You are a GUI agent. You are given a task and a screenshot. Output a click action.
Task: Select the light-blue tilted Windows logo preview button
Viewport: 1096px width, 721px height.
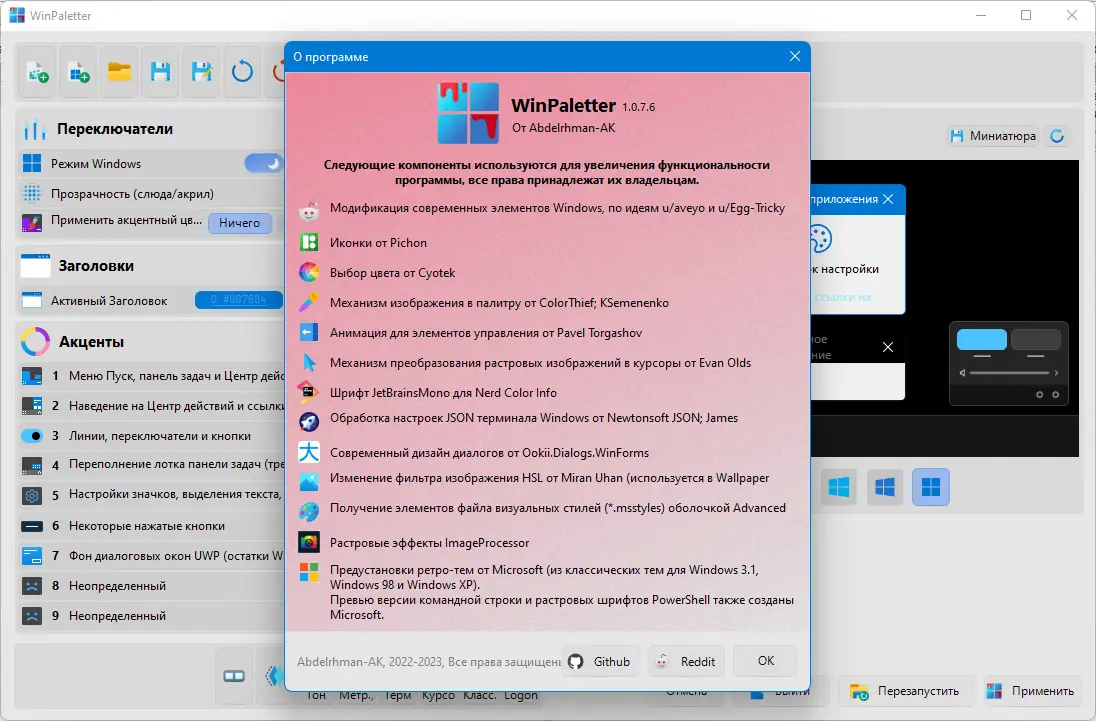[x=839, y=487]
